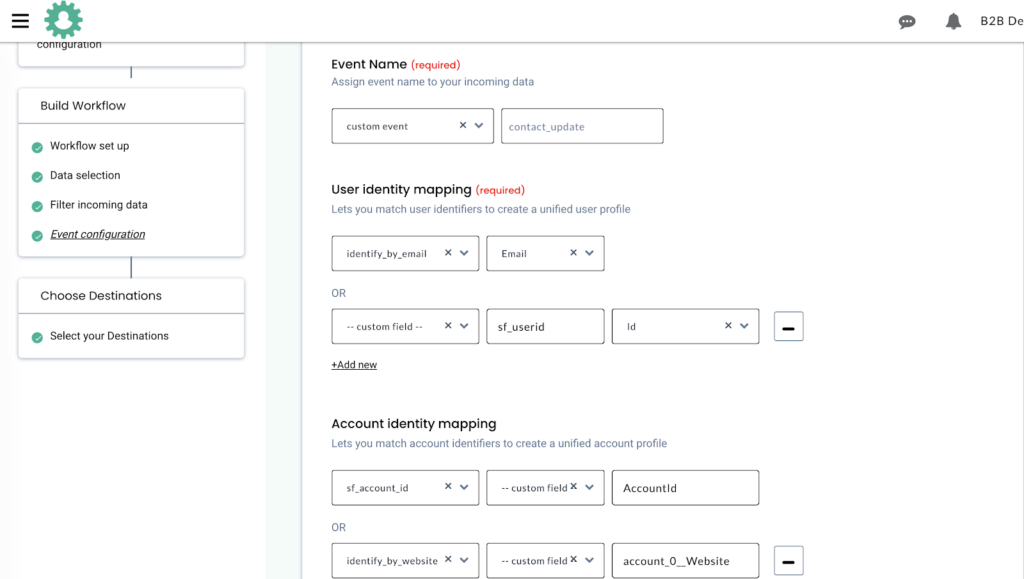The image size is (1024, 579).
Task: Open the -- custom field -- dropdown under OR
Action: pyautogui.click(x=465, y=326)
